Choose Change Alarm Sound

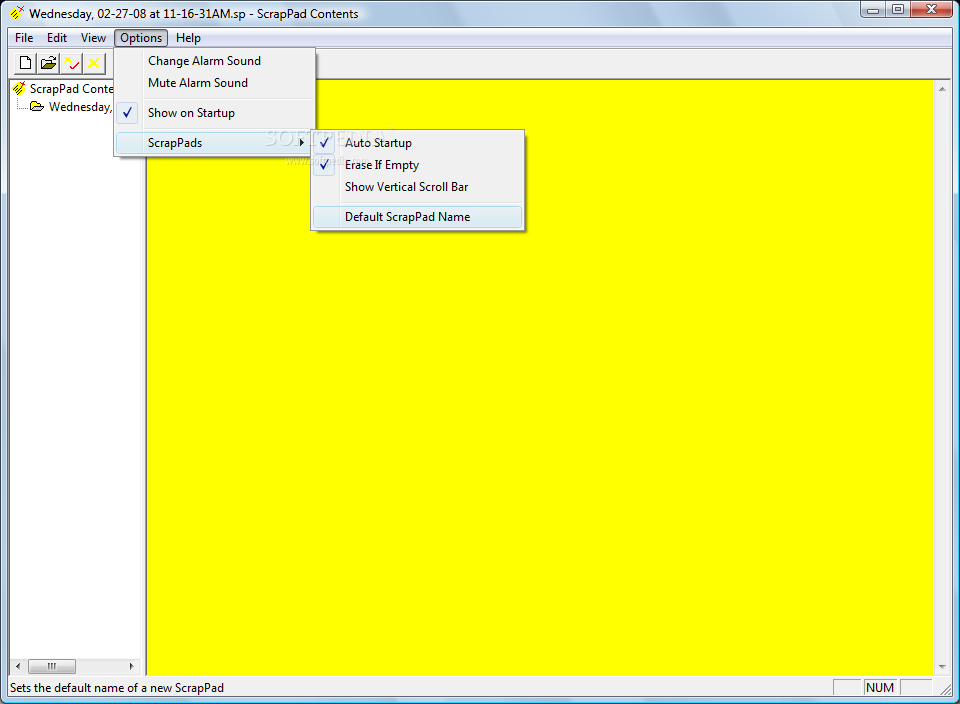215,61
